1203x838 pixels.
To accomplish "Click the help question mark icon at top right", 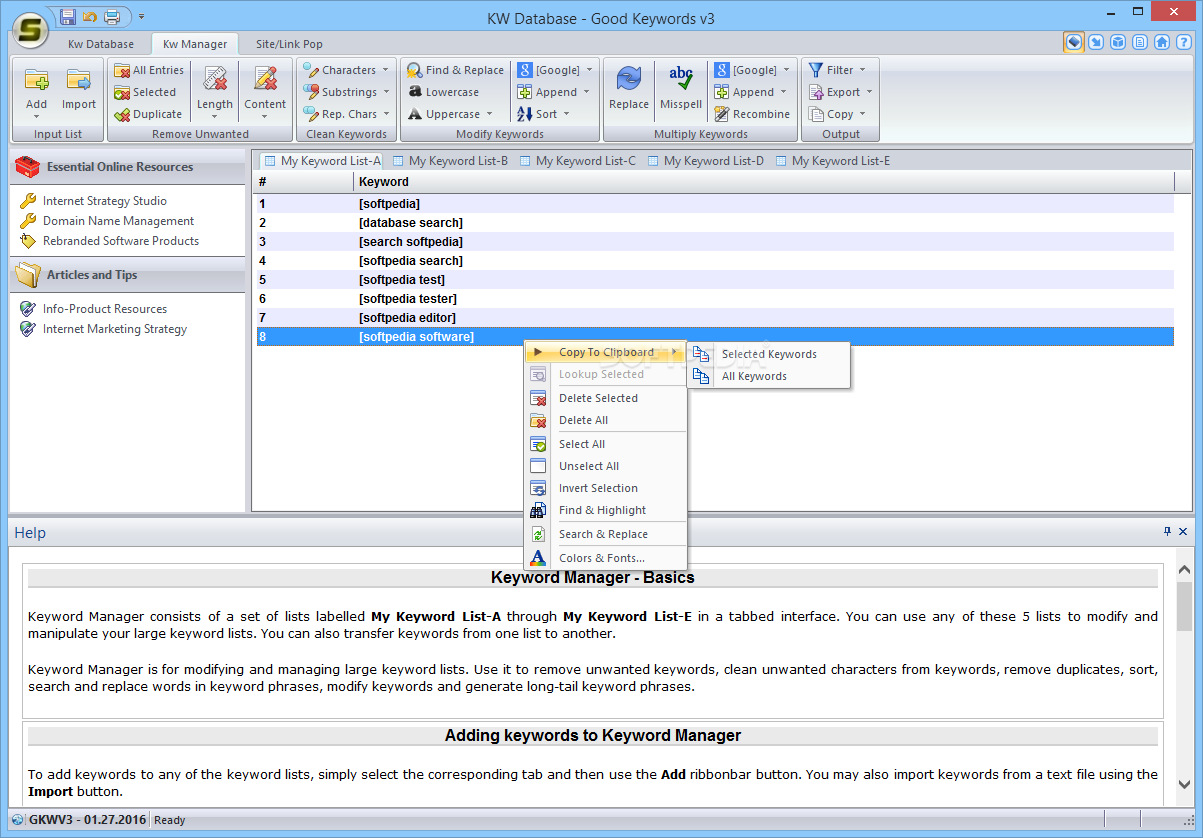I will tap(1183, 42).
